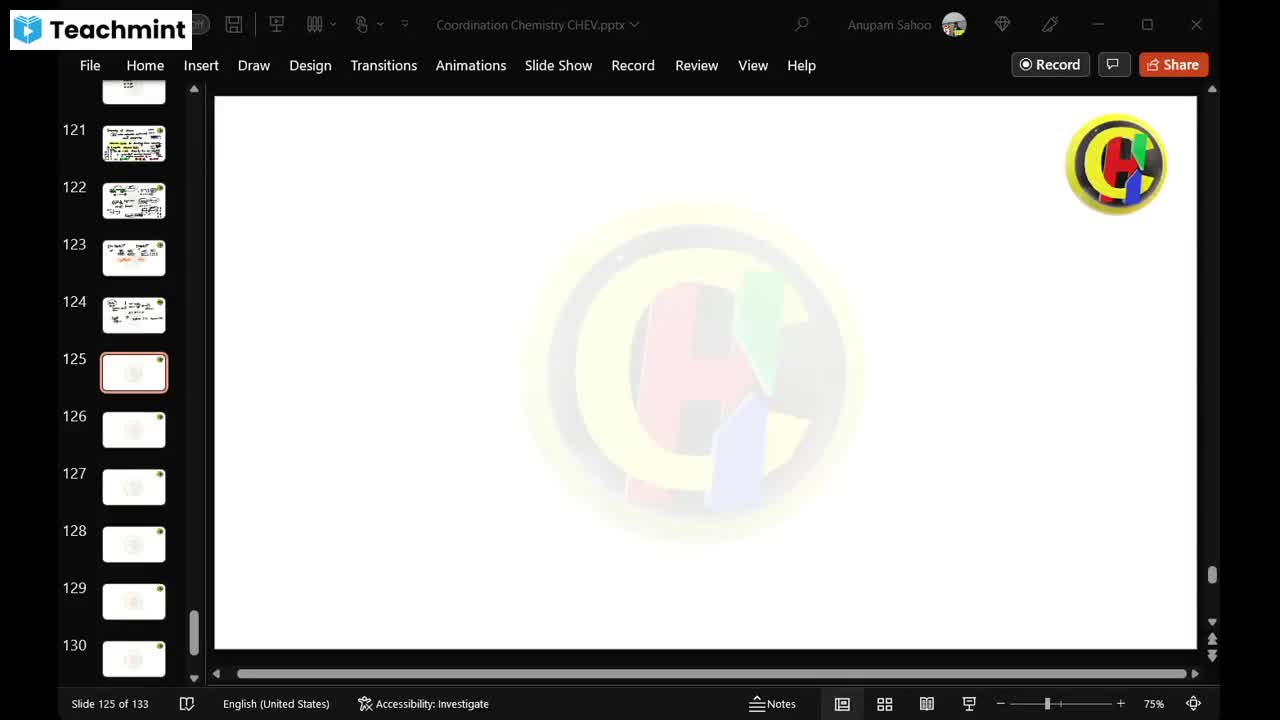The height and width of the screenshot is (720, 1280).
Task: Open the Transitions tab
Action: [383, 65]
